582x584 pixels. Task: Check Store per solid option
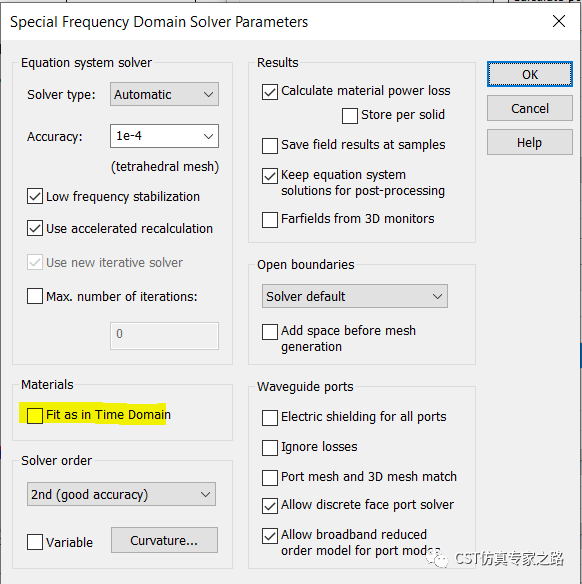(350, 116)
